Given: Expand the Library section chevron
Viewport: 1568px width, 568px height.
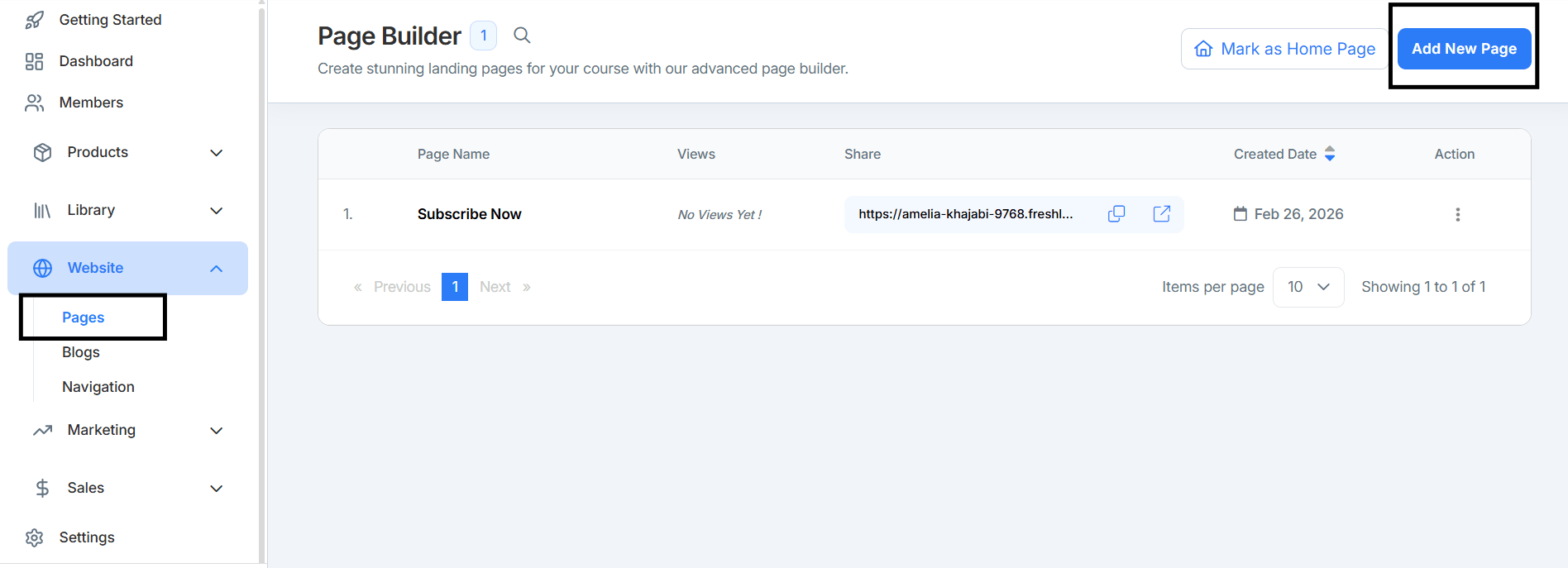Looking at the screenshot, I should point(217,211).
